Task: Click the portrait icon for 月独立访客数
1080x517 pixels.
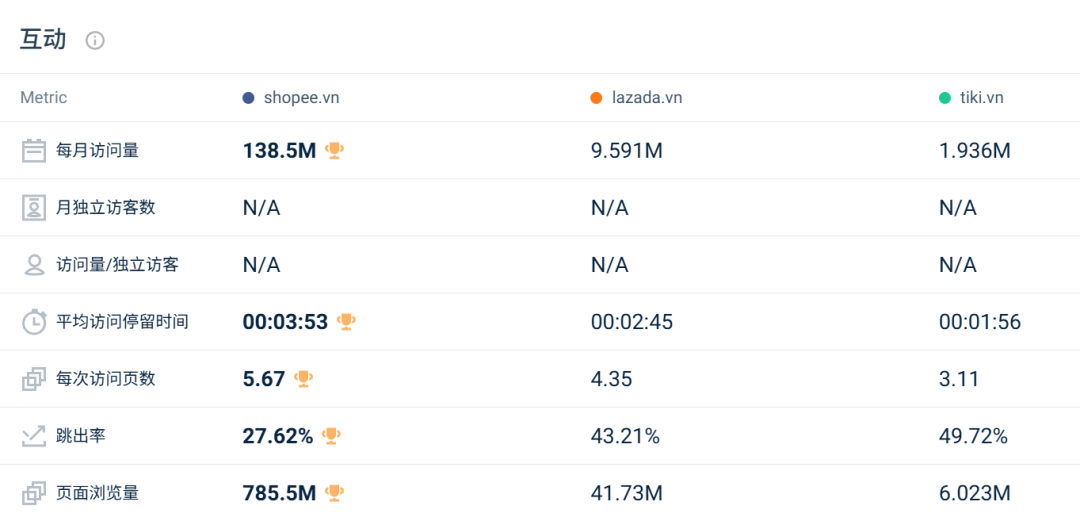Action: [x=34, y=208]
